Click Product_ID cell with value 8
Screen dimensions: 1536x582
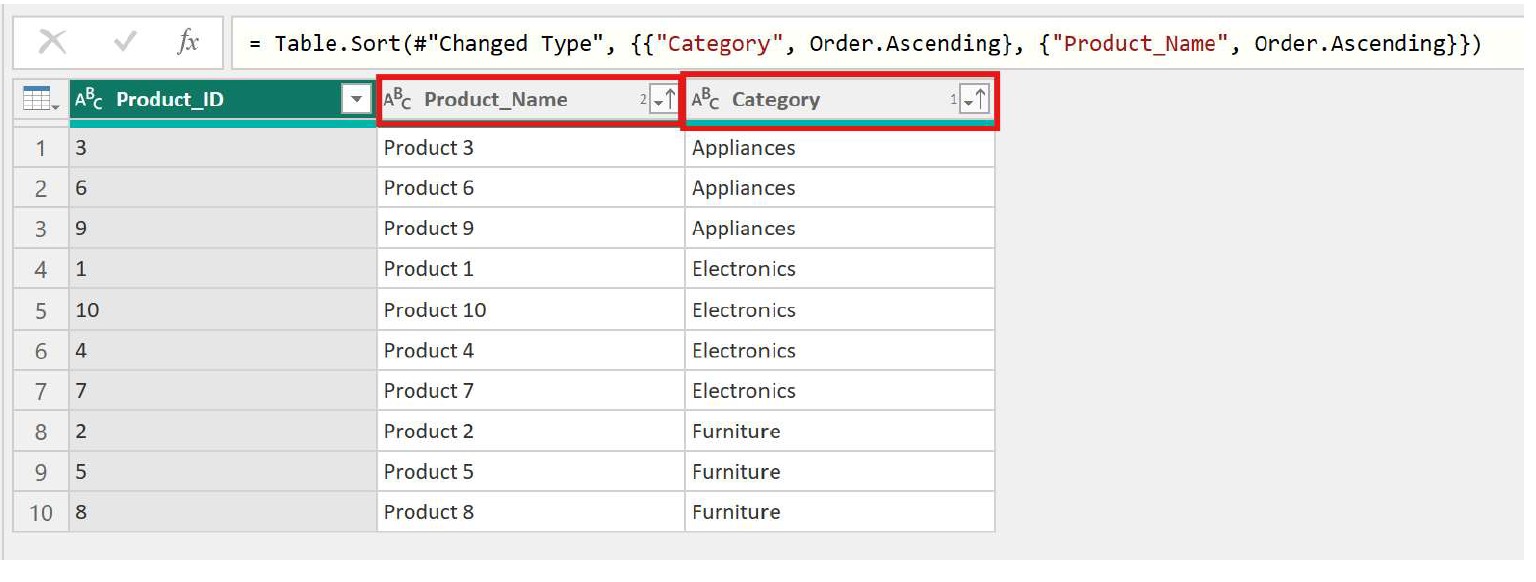click(223, 512)
